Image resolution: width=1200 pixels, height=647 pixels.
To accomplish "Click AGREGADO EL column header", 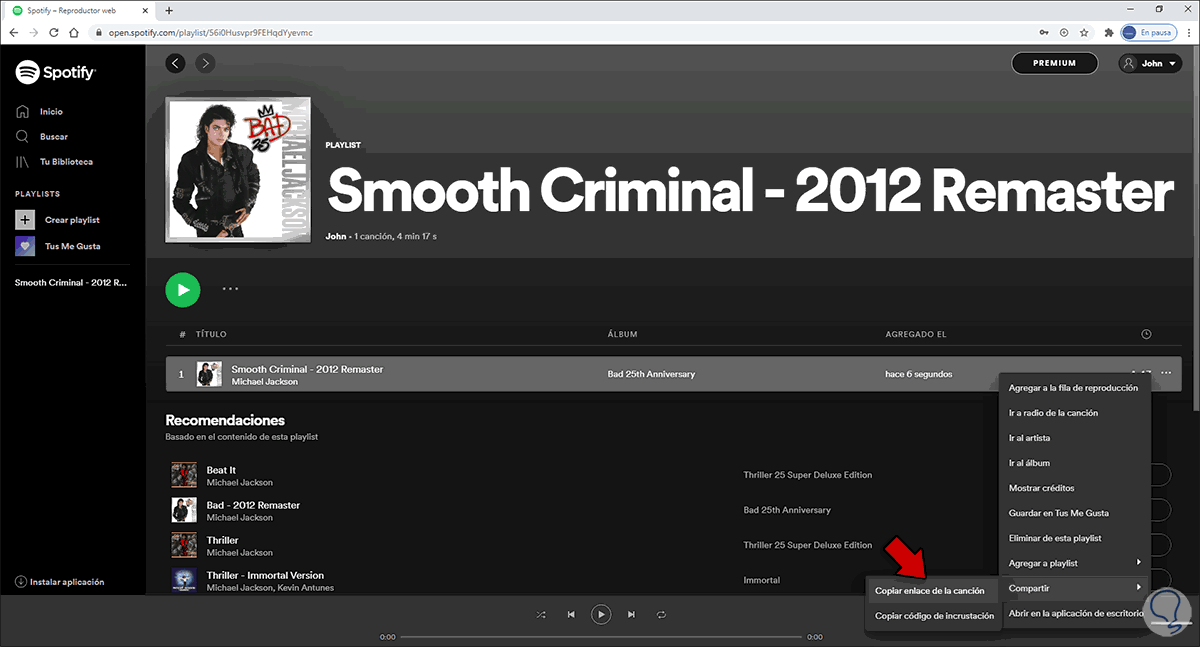I will (916, 334).
